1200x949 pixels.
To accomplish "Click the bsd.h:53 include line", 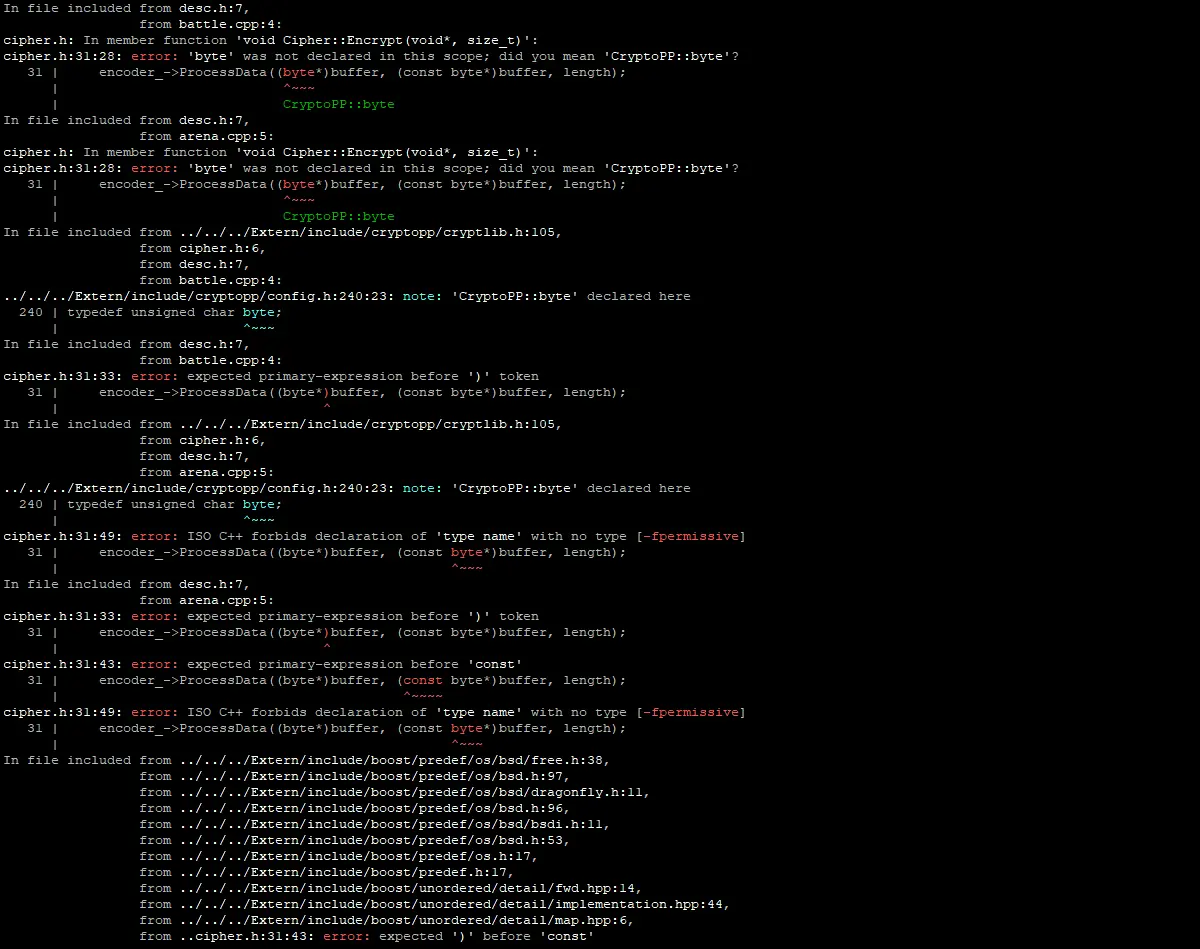I will [x=375, y=840].
